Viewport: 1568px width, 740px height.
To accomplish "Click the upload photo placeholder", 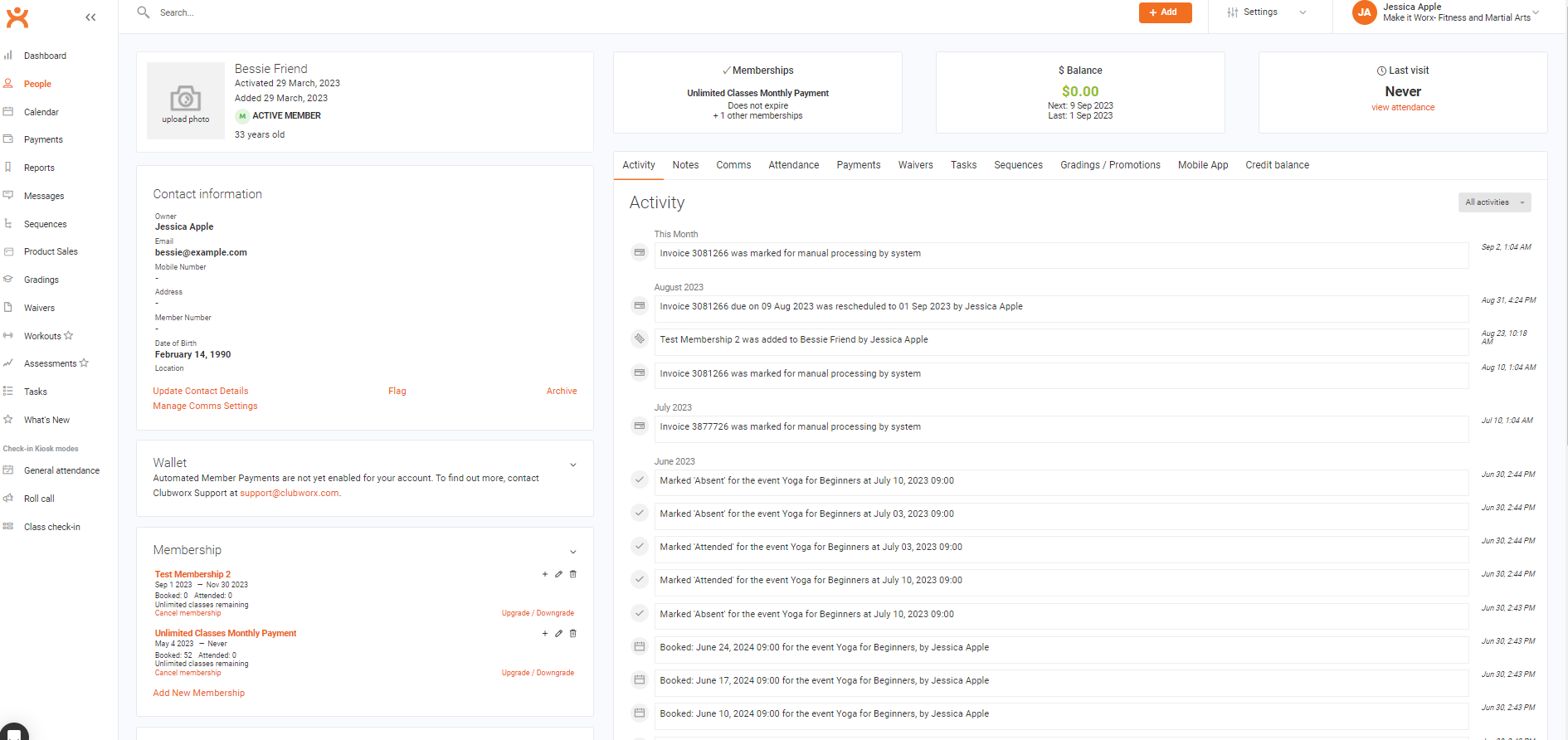I will click(x=186, y=100).
